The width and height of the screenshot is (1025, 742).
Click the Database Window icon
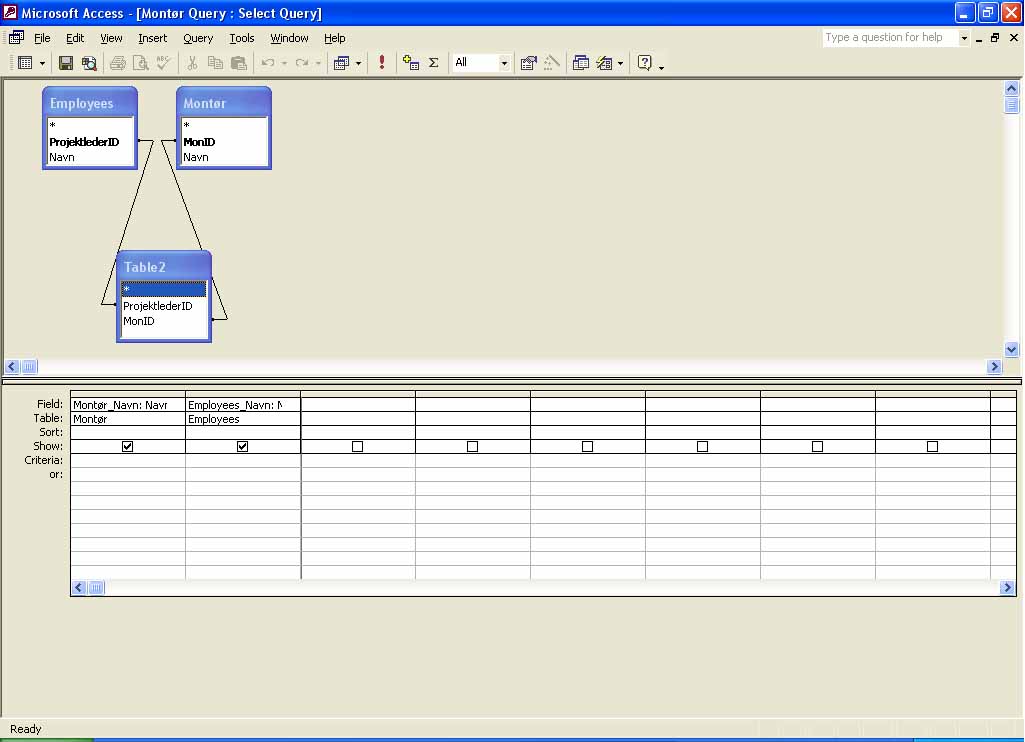click(581, 63)
